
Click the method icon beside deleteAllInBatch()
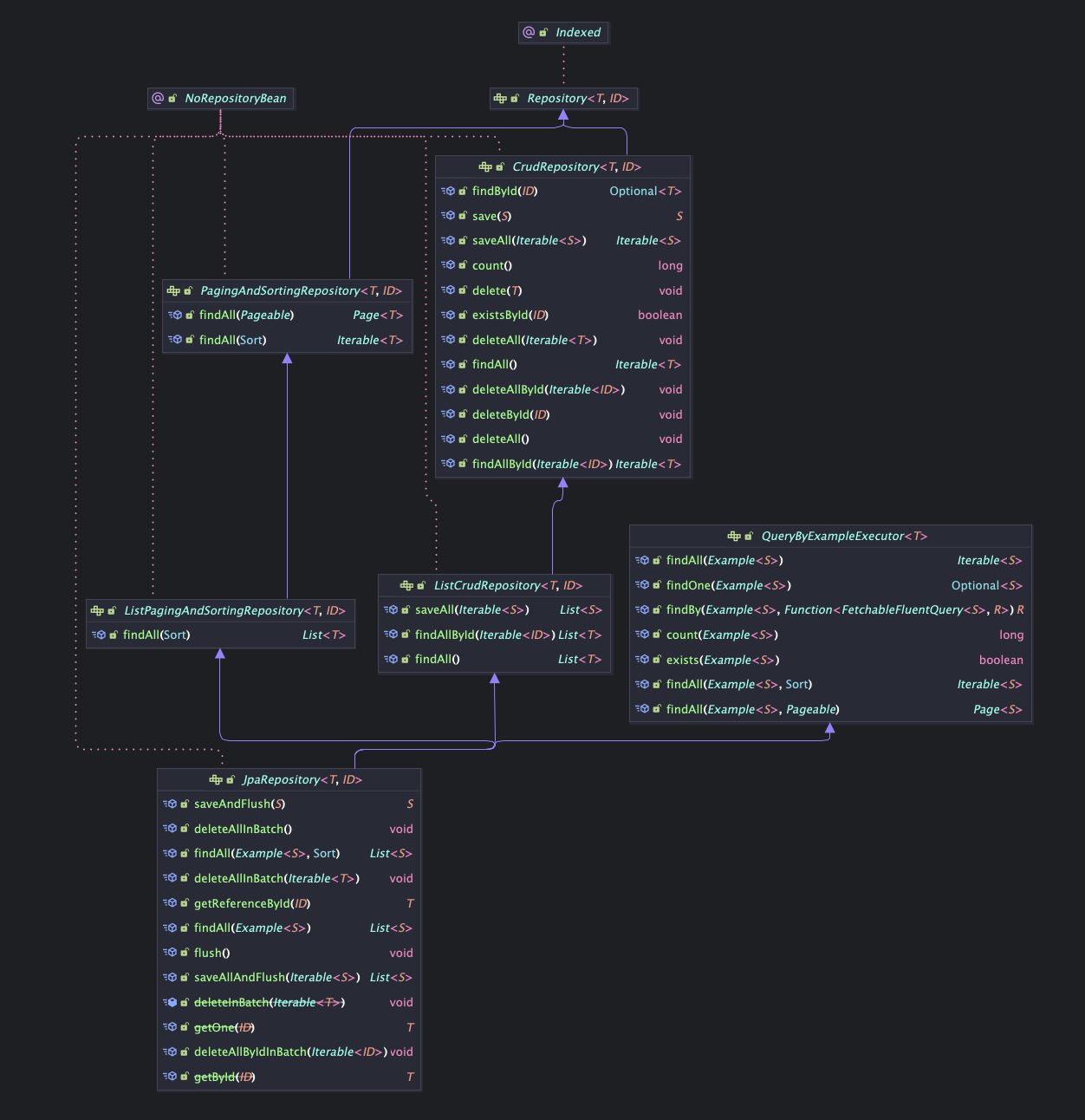tap(170, 829)
